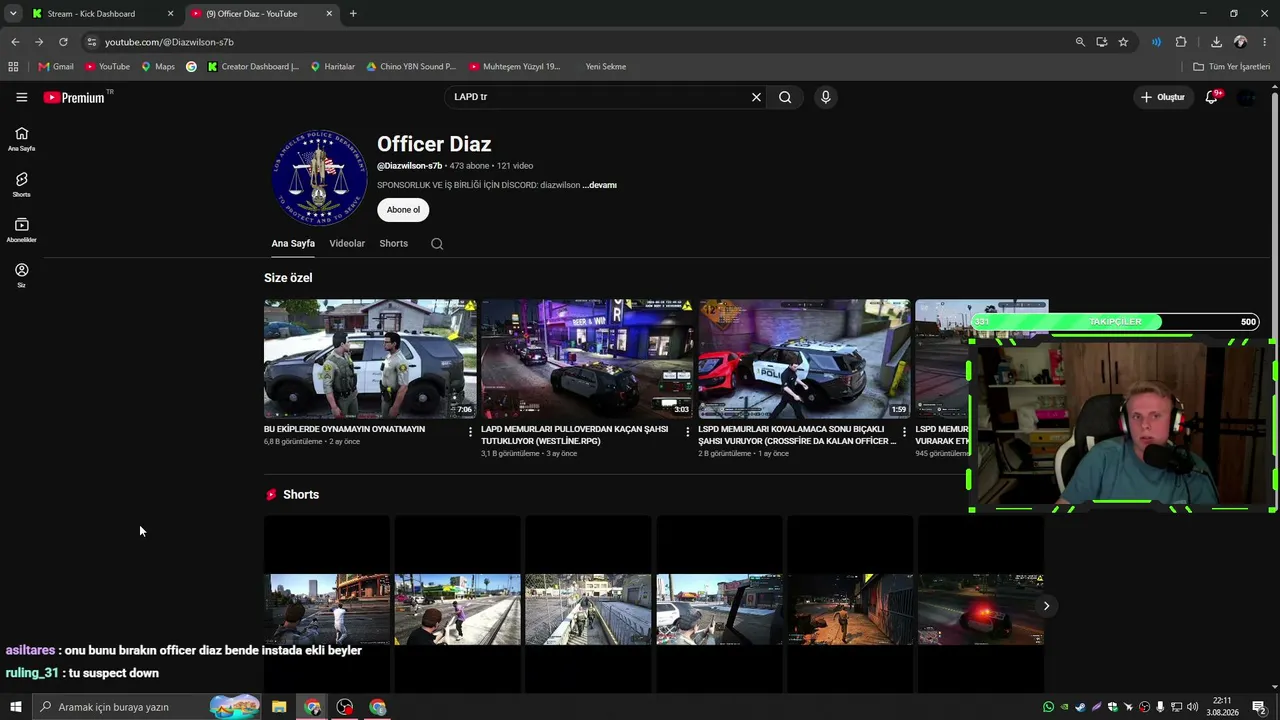Go to YouTube Premium home logo
This screenshot has height=720, width=1280.
(74, 97)
